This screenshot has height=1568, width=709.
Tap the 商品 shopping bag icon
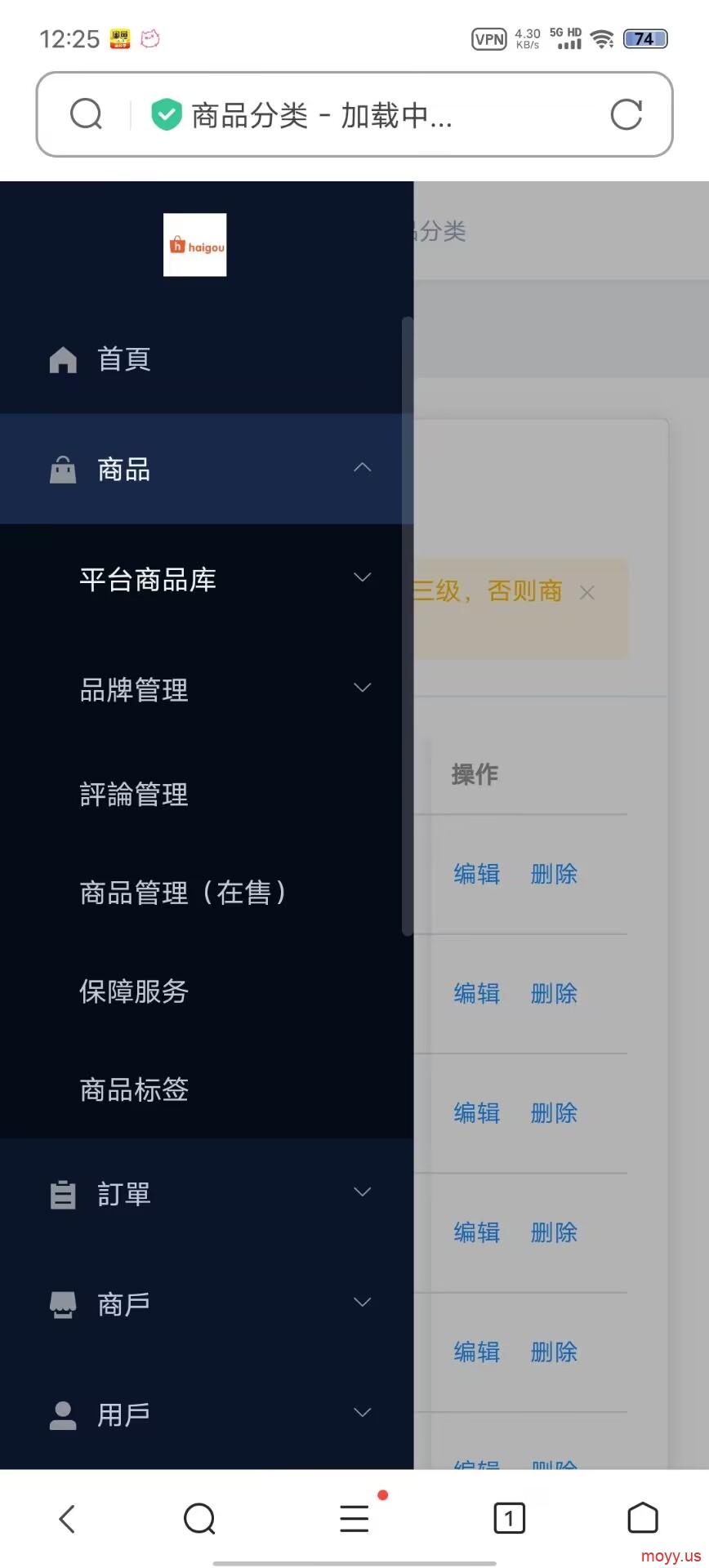63,470
